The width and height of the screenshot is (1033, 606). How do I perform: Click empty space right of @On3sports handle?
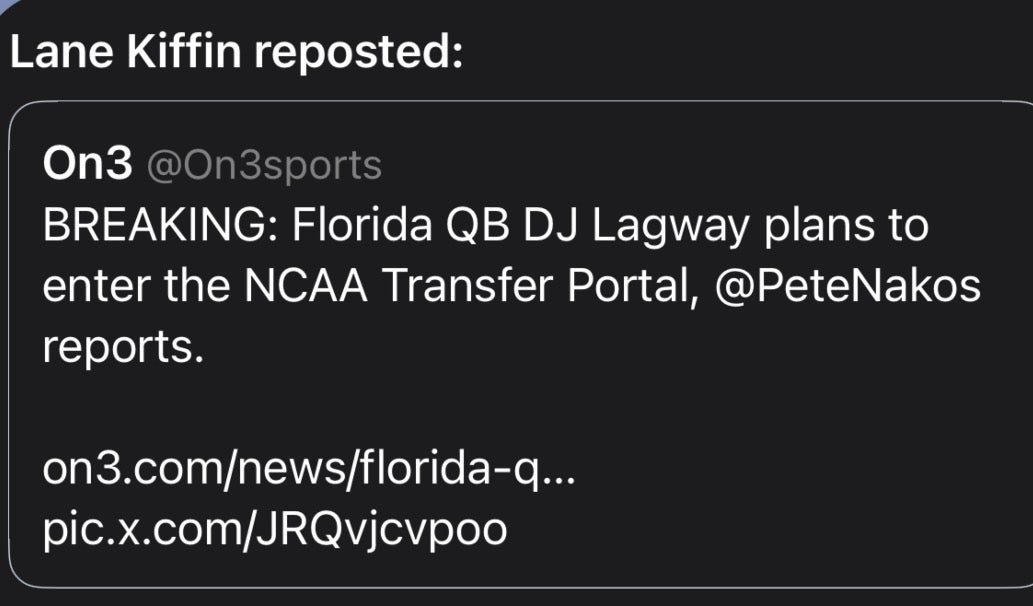[x=700, y=165]
